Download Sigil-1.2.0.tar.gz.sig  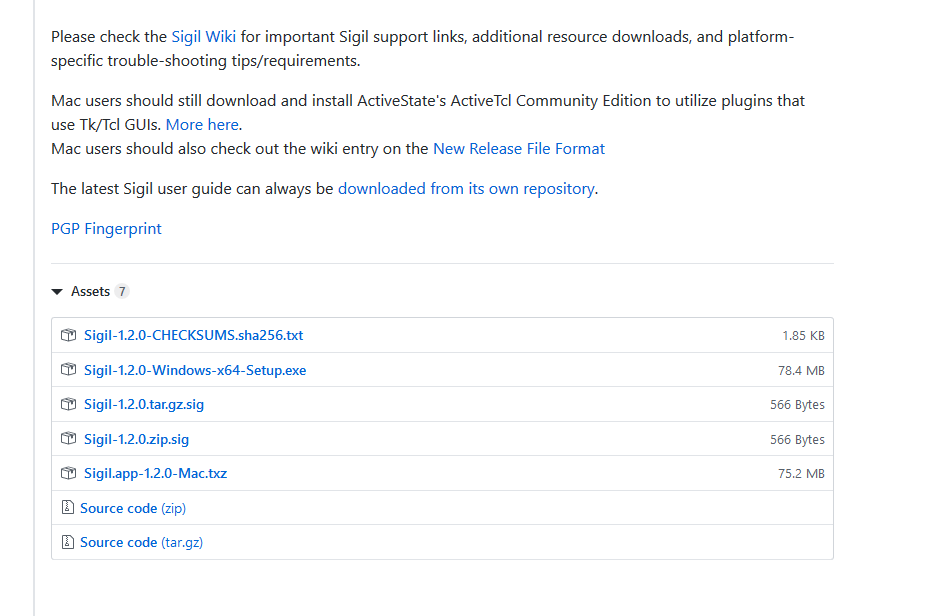[x=144, y=404]
